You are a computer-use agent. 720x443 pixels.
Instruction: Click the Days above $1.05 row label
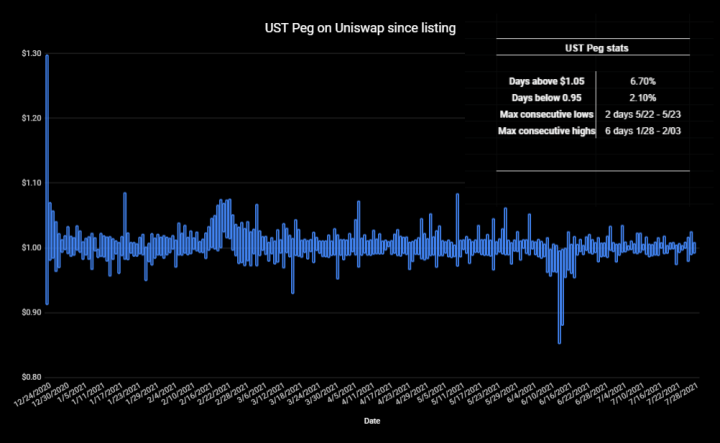546,81
